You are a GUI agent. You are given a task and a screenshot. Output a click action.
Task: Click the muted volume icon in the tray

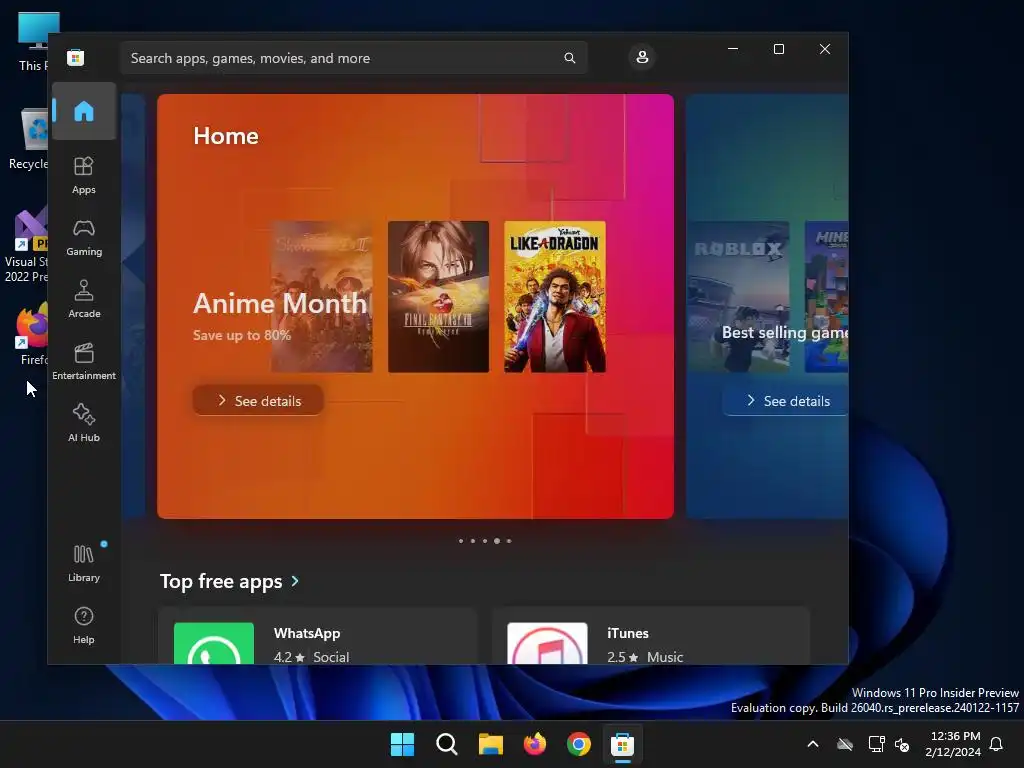coord(902,744)
